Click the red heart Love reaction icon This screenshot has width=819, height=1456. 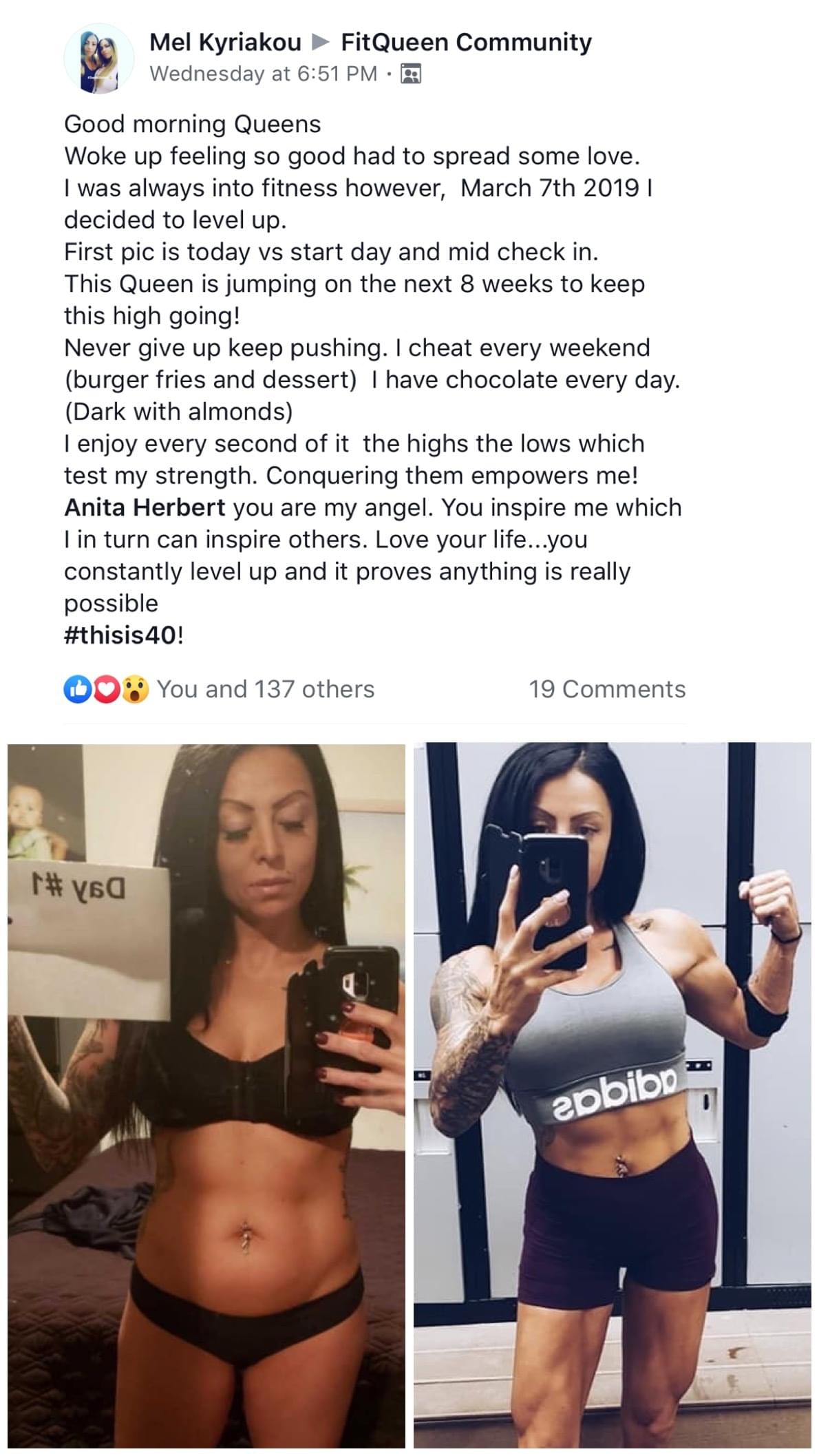[x=106, y=690]
